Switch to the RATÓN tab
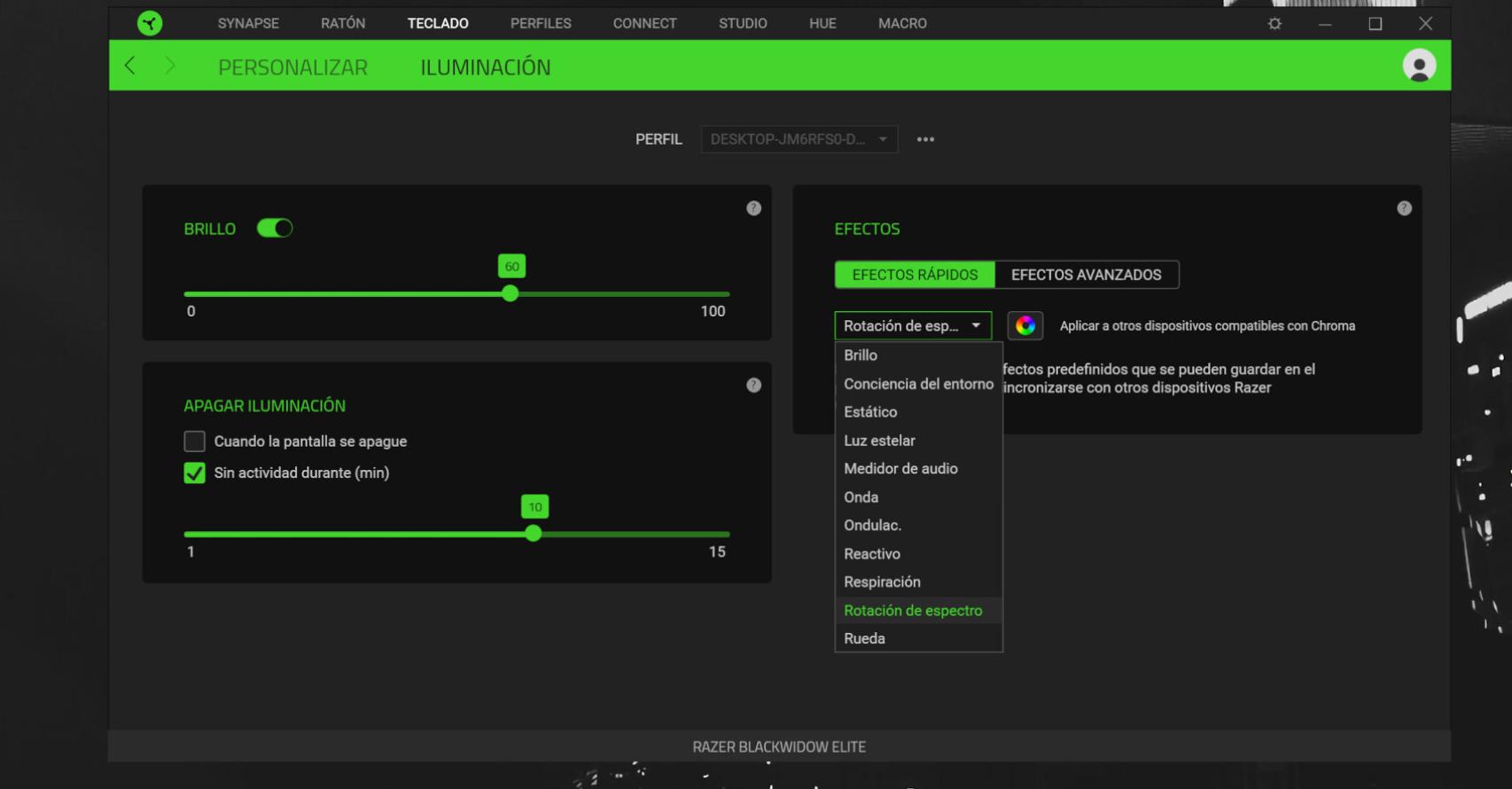 tap(343, 24)
